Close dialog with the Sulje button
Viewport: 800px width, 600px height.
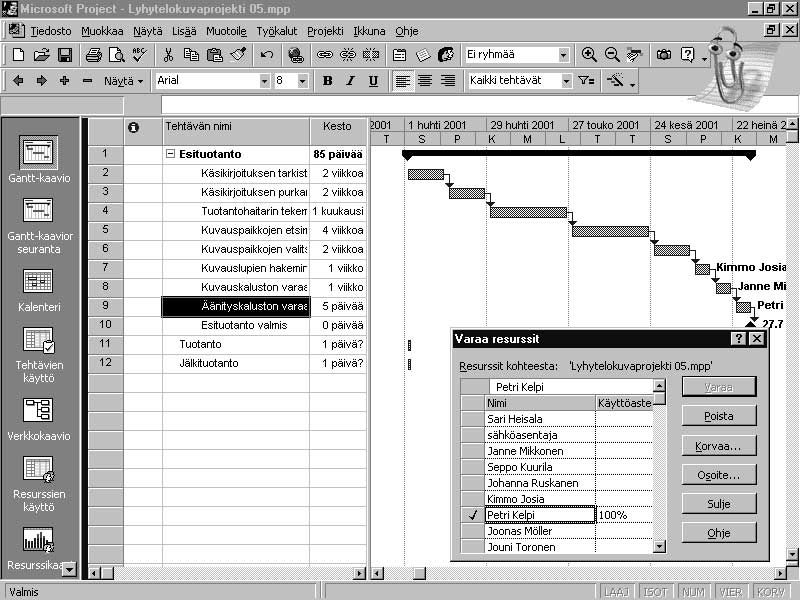tap(719, 504)
